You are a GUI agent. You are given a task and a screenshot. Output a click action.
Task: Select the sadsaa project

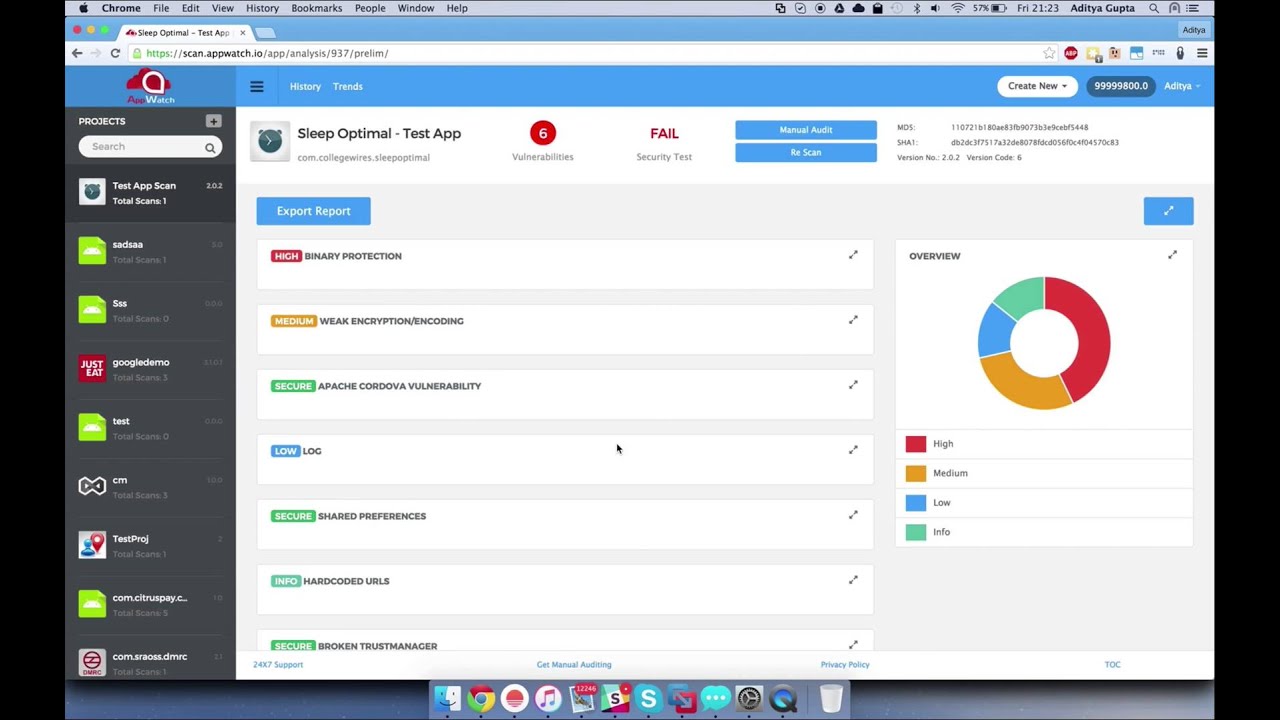pos(150,251)
